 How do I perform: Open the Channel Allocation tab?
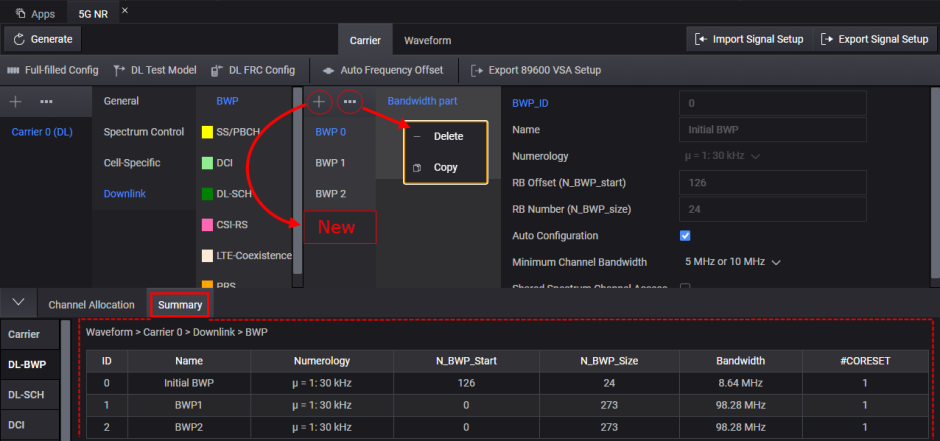91,304
